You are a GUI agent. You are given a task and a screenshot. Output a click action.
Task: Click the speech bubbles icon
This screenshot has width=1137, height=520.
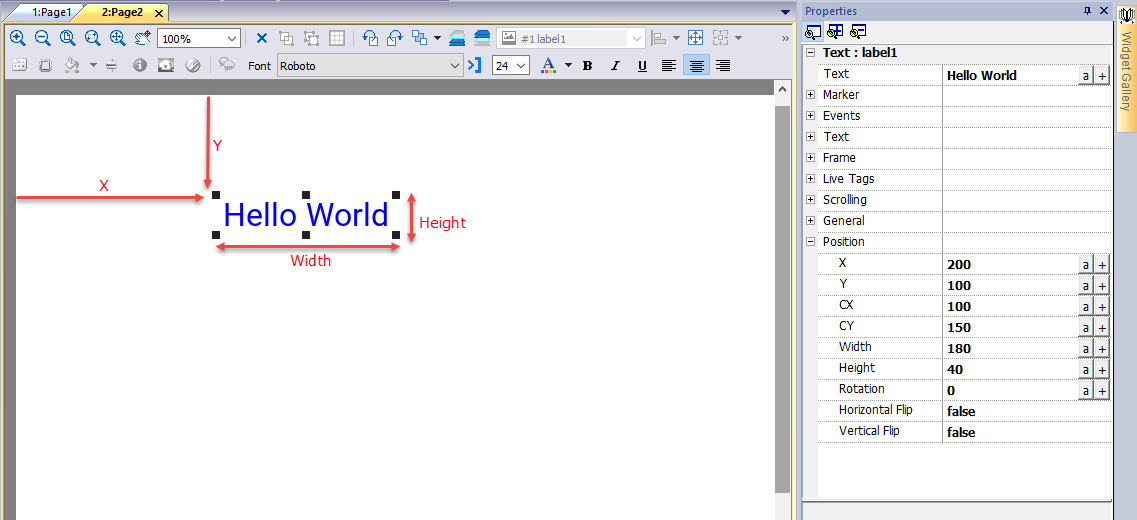point(227,65)
